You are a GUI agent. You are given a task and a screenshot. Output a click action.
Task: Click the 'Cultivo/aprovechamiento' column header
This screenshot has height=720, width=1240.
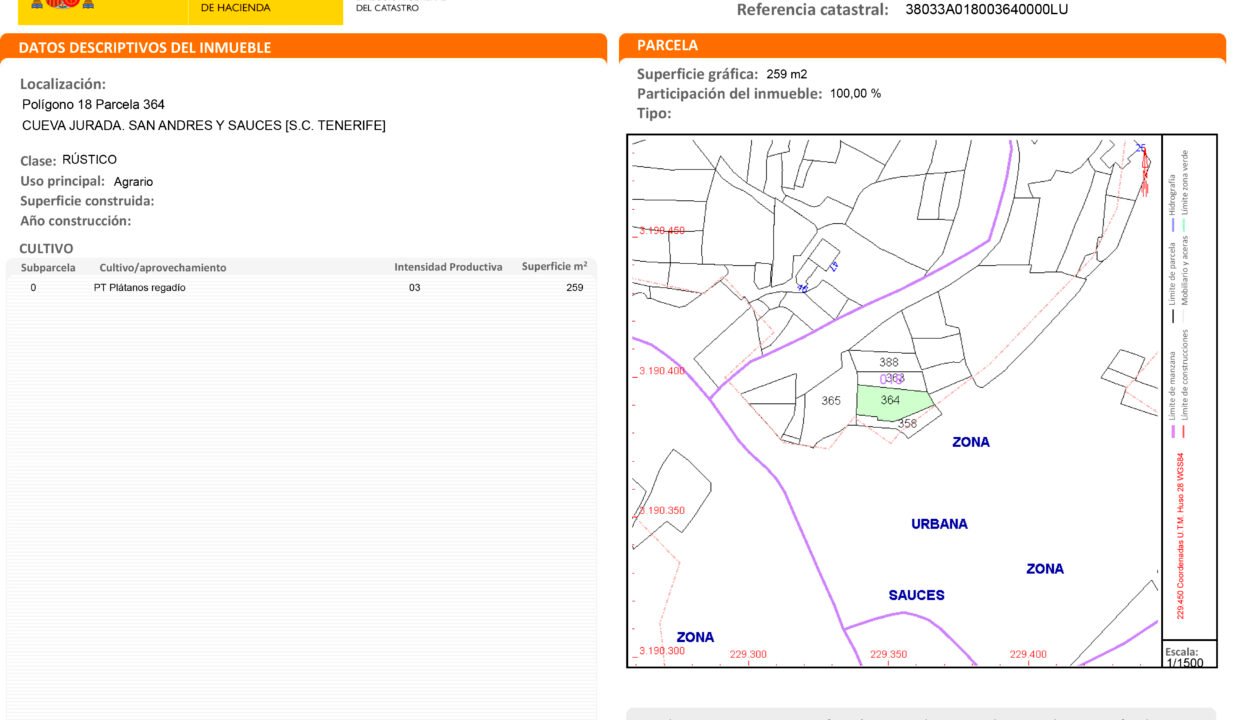point(163,268)
